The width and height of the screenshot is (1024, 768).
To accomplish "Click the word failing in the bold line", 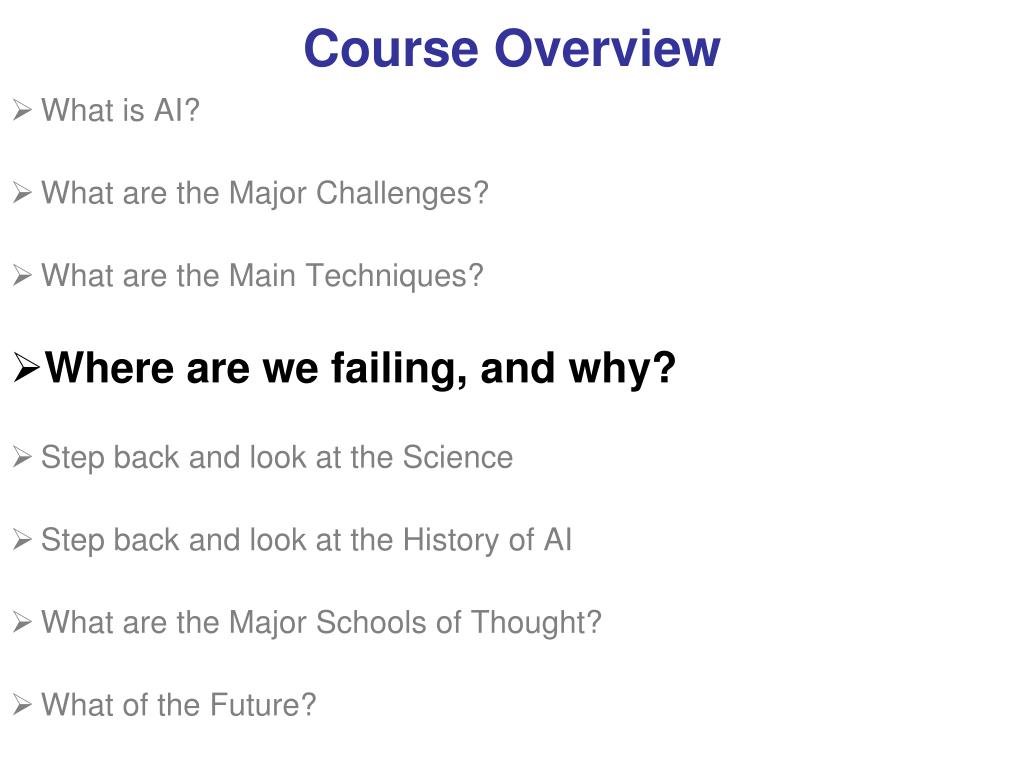I will (399, 369).
